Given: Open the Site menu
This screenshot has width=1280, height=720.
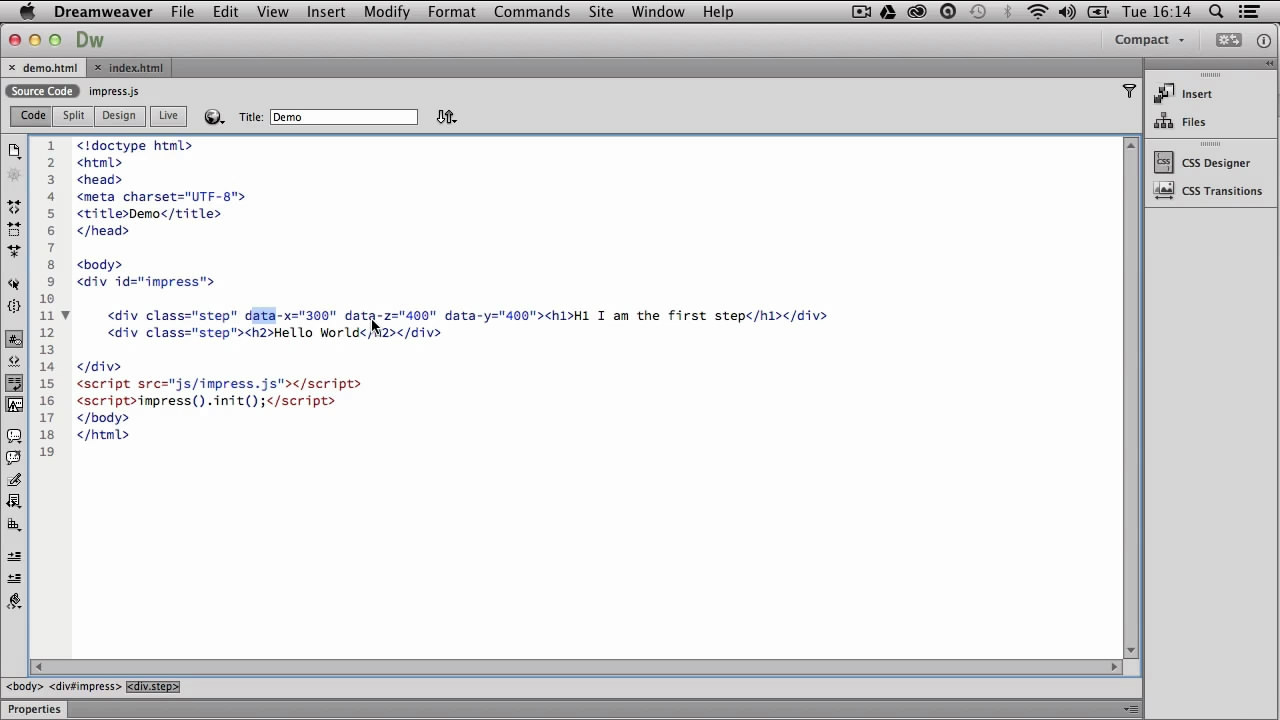Looking at the screenshot, I should click(601, 12).
